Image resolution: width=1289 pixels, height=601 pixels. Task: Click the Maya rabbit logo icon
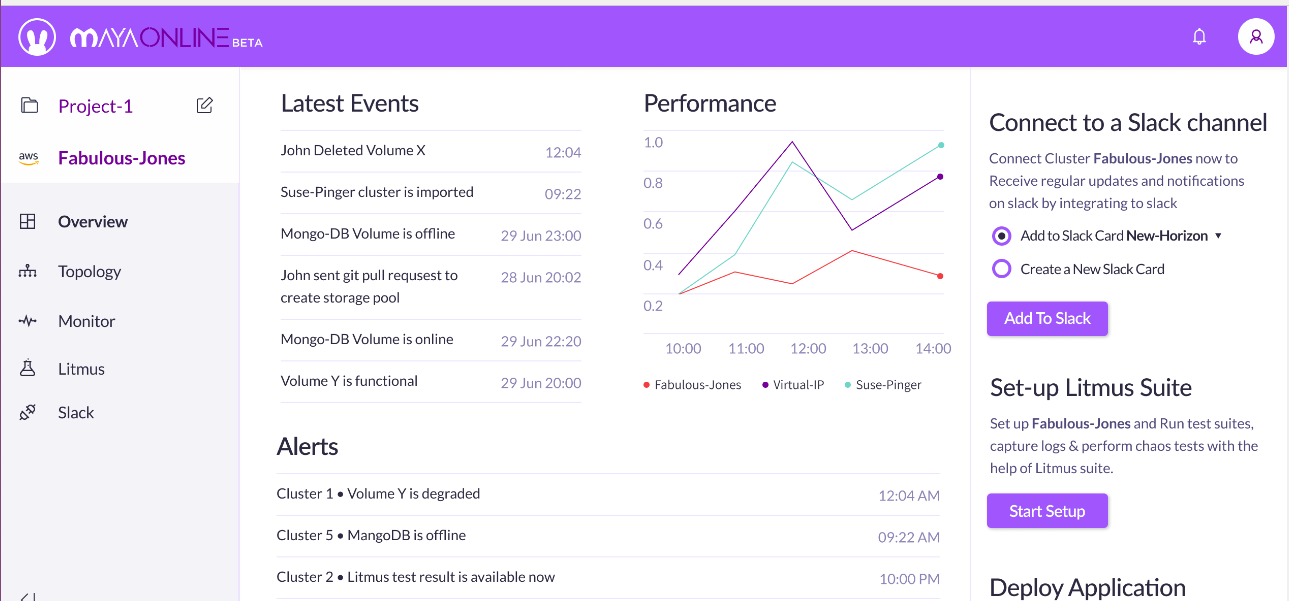pos(37,37)
